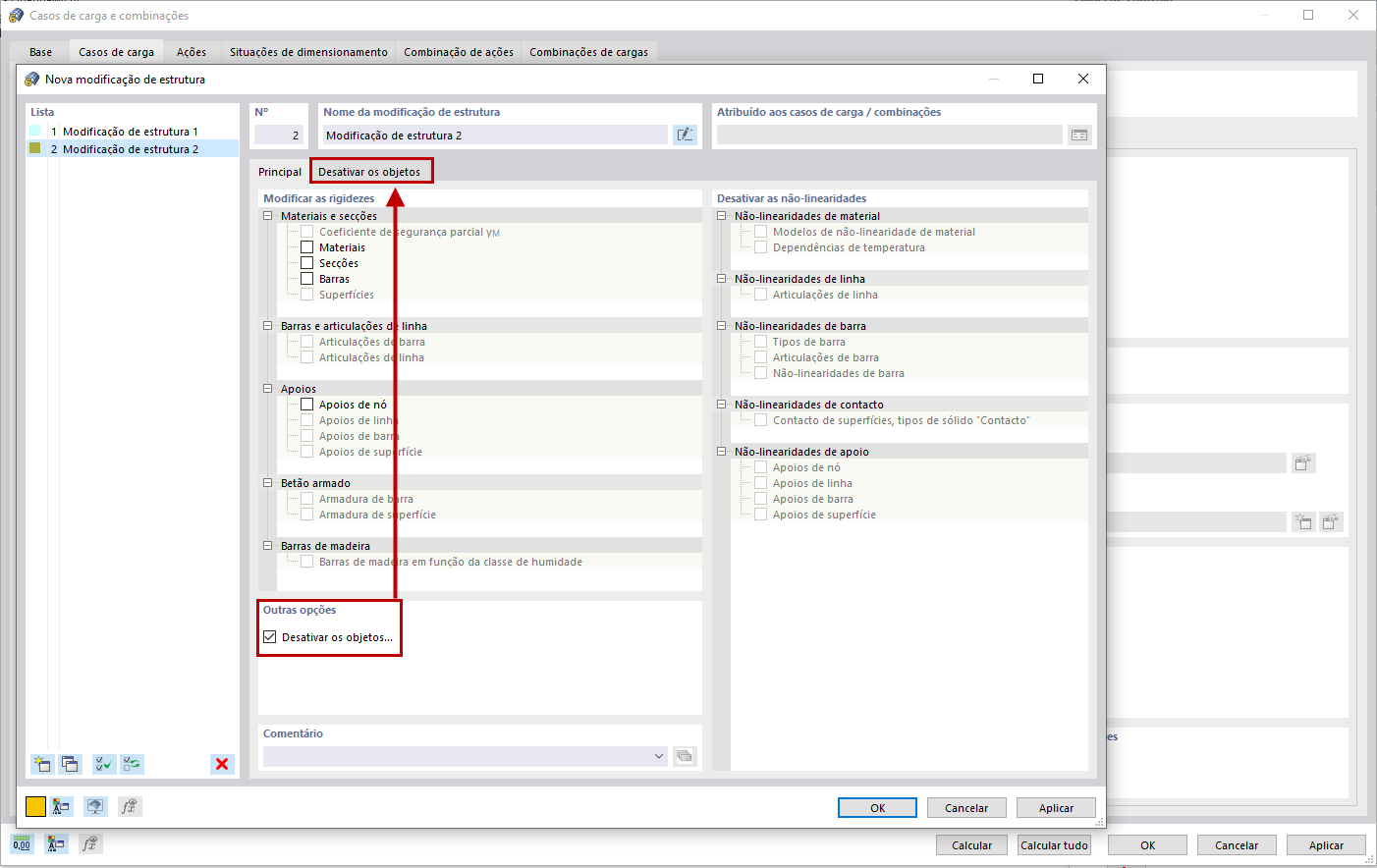Image resolution: width=1377 pixels, height=868 pixels.
Task: Toggle 'Tipos de barra' non-linearity checkbox
Action: [x=761, y=342]
